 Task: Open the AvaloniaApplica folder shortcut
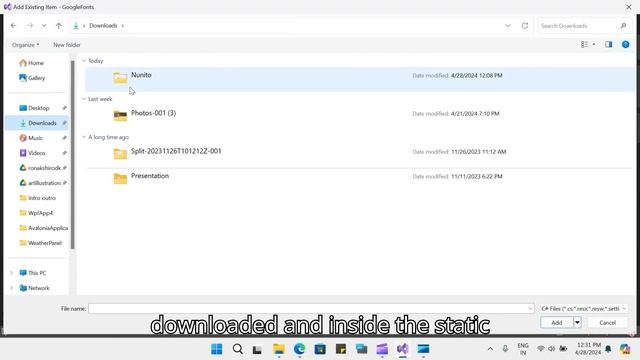click(x=47, y=228)
